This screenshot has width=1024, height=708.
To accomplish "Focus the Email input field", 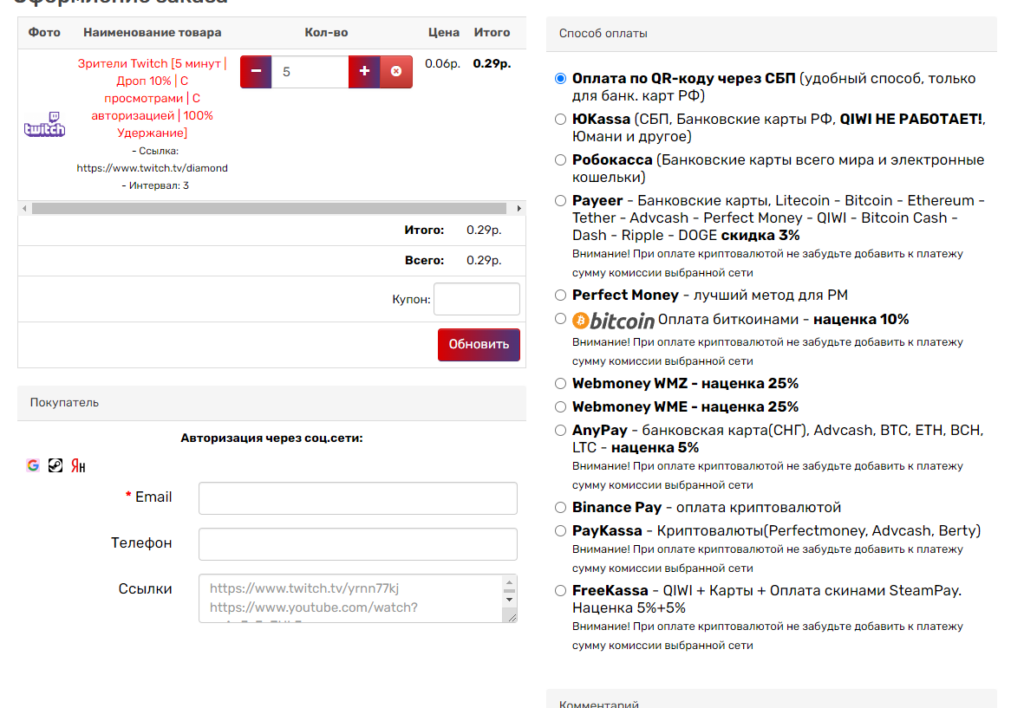I will coord(358,498).
